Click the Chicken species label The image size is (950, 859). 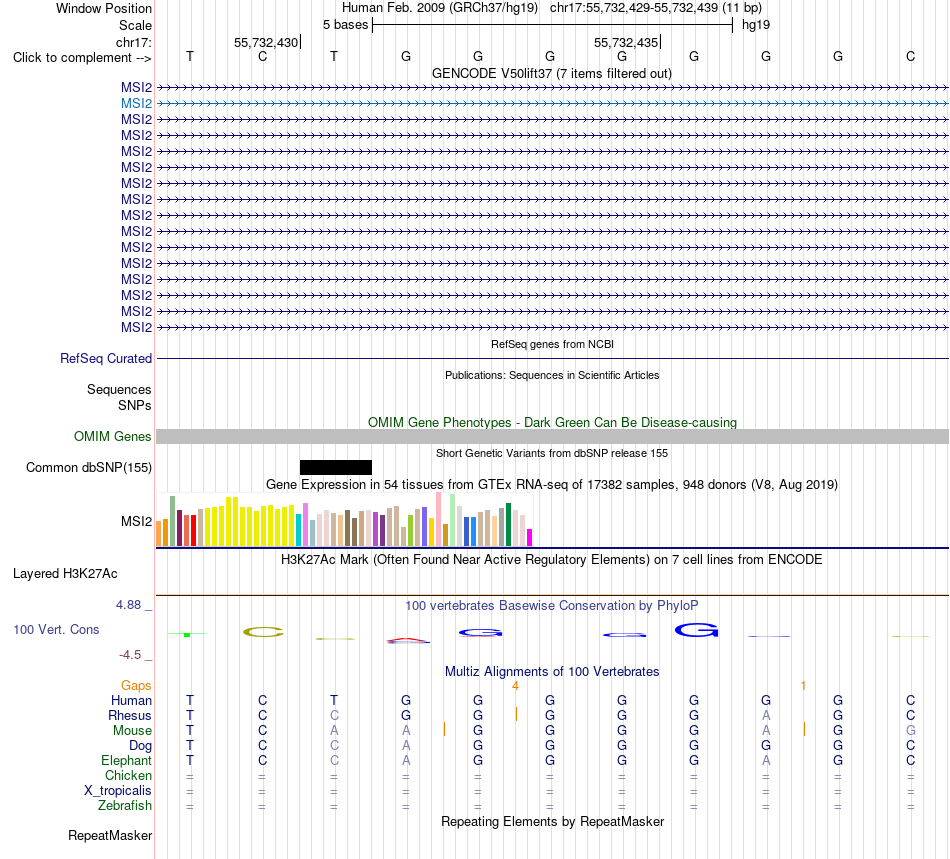(x=128, y=775)
